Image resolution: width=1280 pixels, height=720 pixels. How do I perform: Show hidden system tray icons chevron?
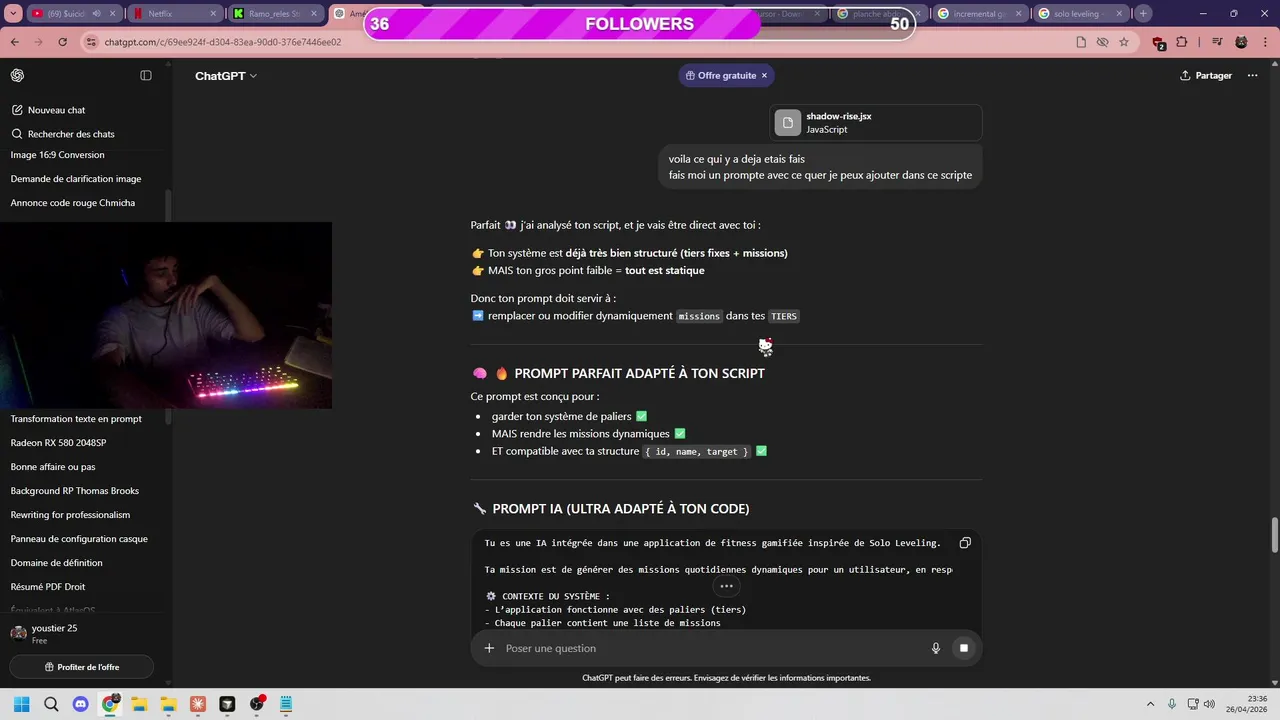pos(1149,704)
